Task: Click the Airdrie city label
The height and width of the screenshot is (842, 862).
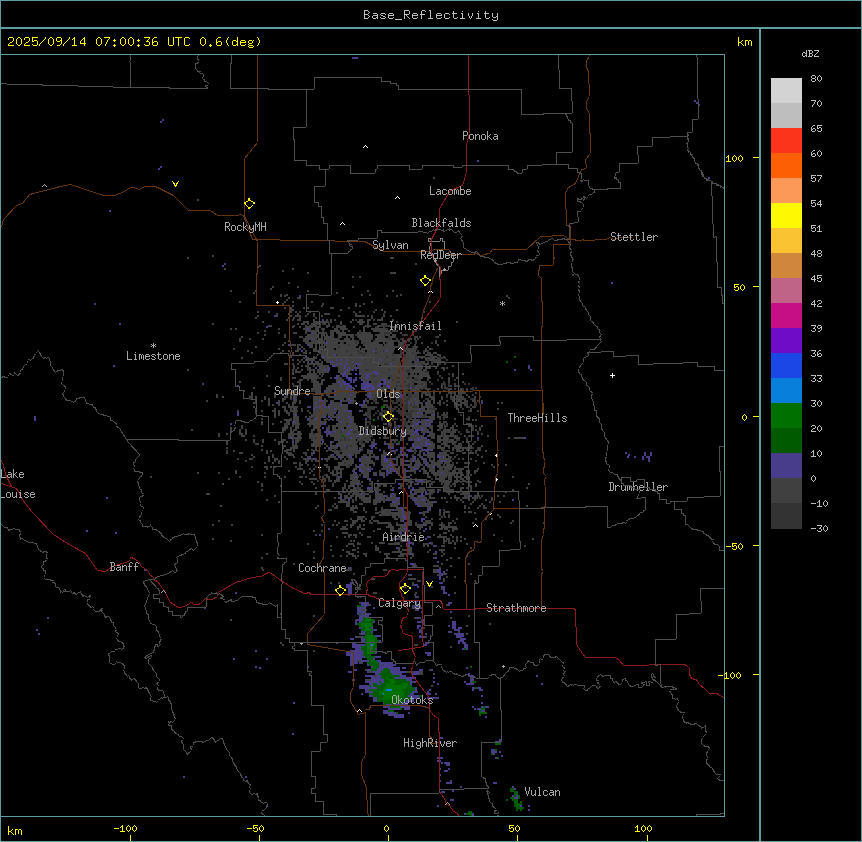Action: click(403, 537)
